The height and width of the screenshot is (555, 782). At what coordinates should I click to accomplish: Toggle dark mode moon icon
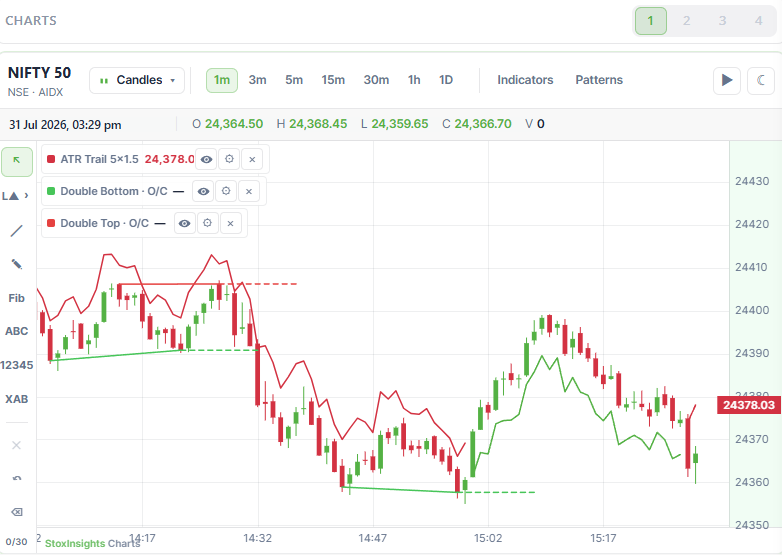tap(761, 80)
